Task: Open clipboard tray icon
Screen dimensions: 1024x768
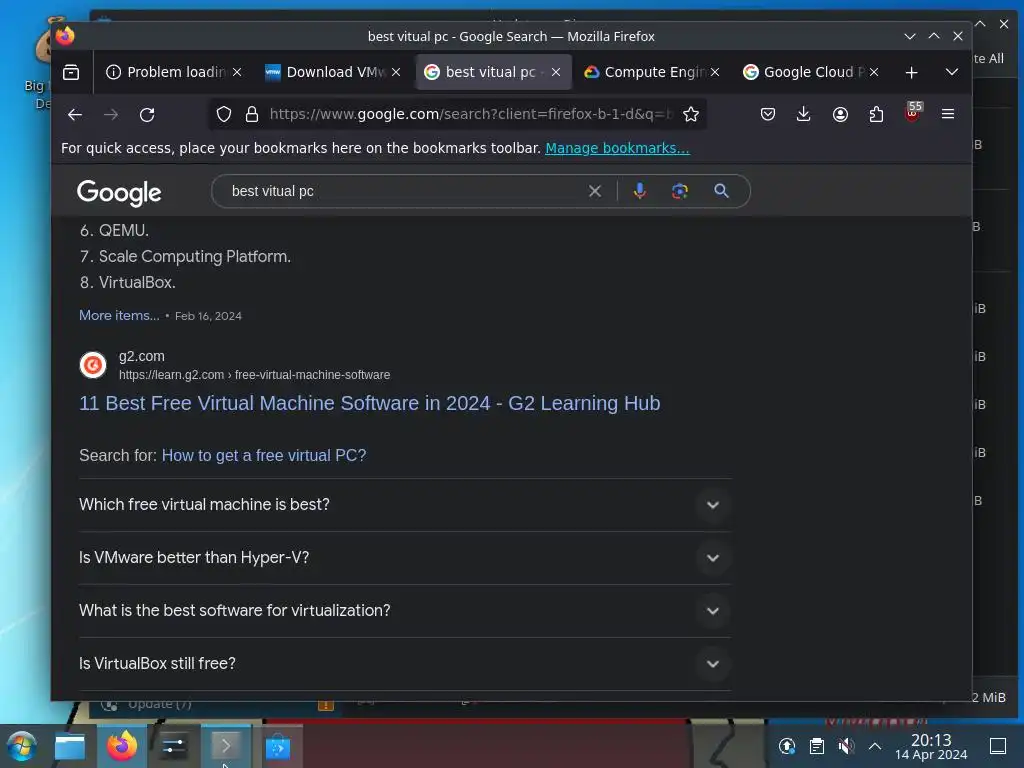Action: [816, 746]
